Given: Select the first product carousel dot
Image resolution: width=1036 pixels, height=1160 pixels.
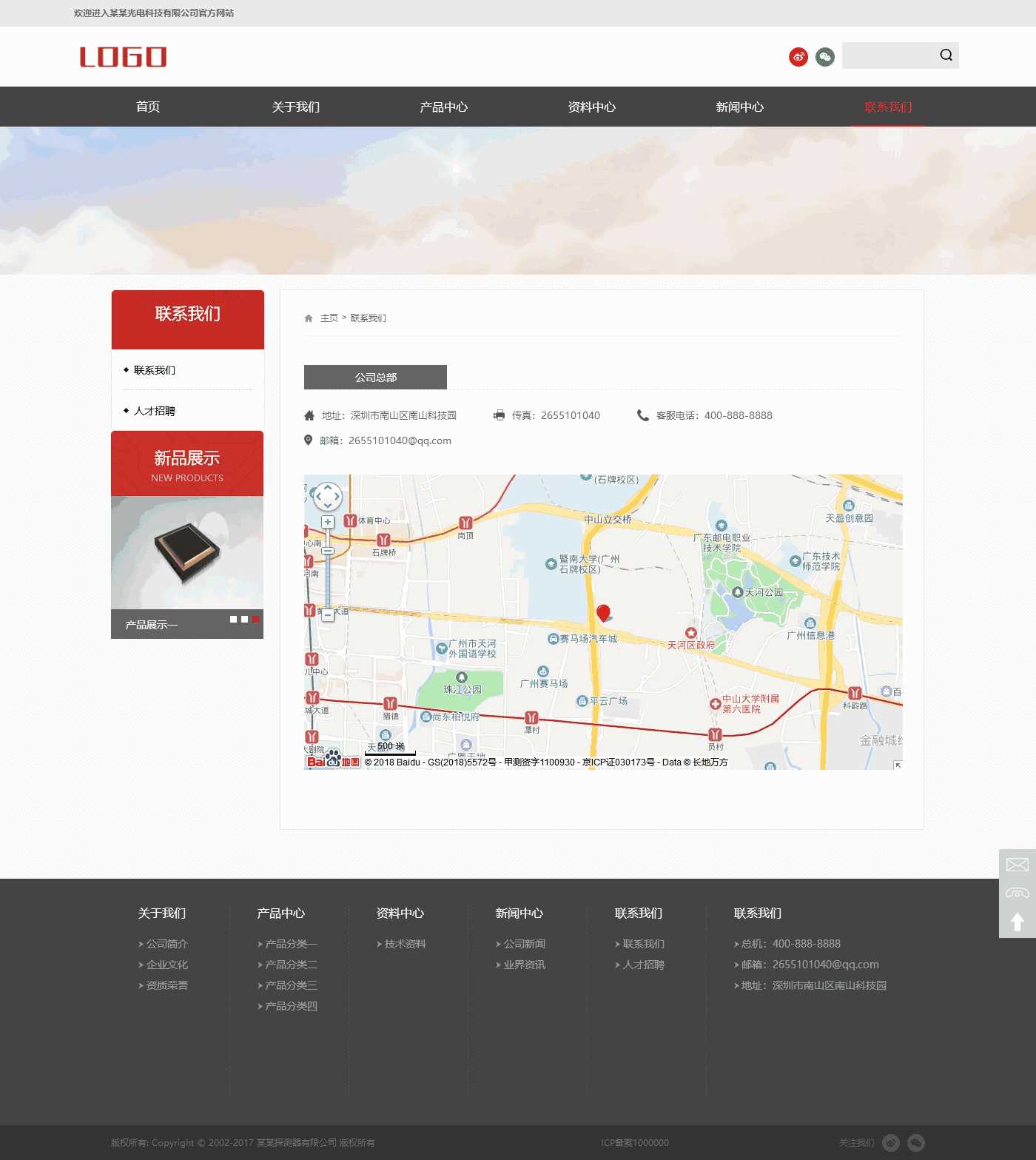Looking at the screenshot, I should [x=233, y=619].
